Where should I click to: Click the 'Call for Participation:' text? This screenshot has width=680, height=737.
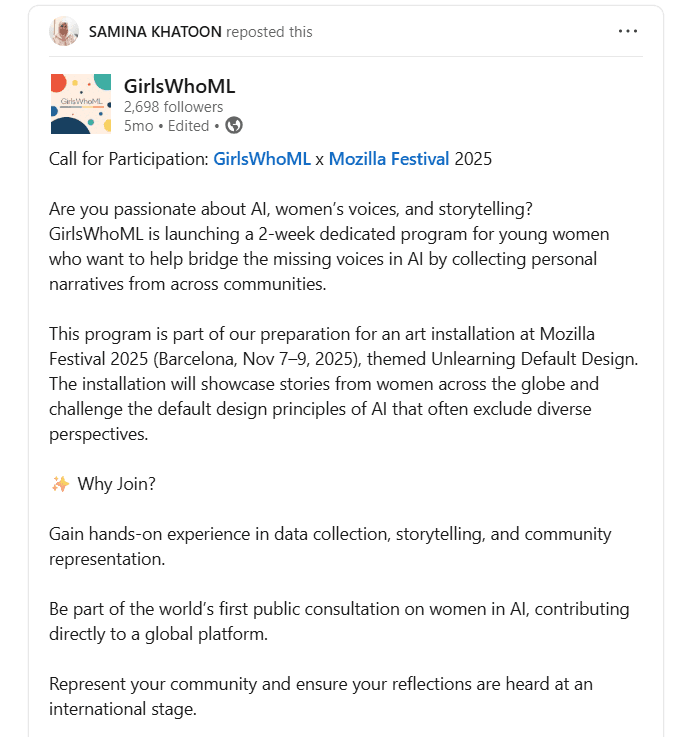point(129,159)
